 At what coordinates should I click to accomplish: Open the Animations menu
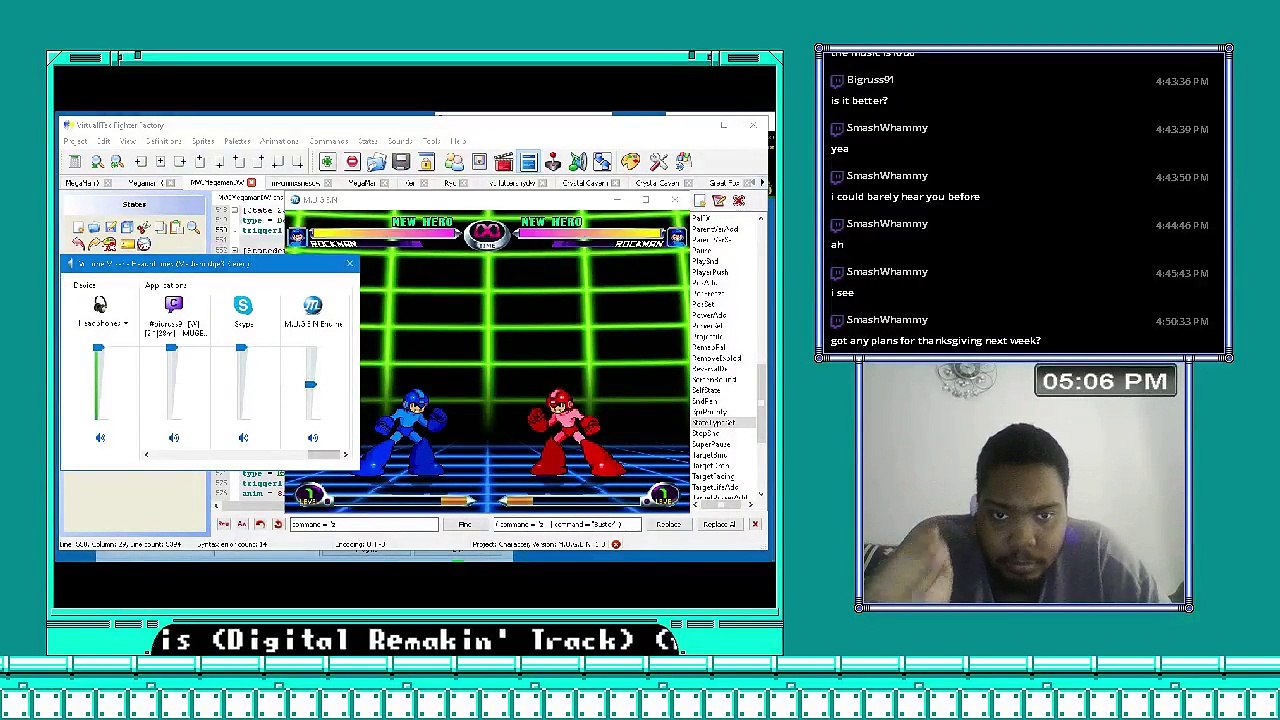click(279, 141)
